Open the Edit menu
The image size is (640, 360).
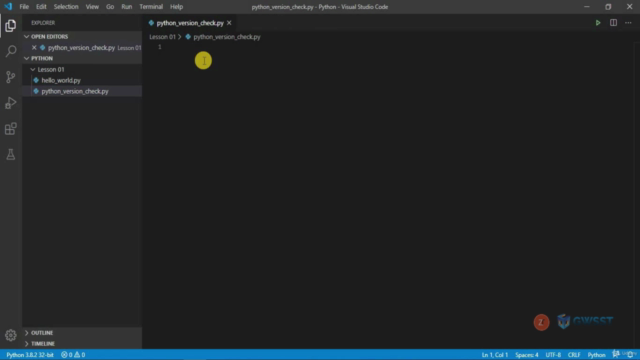click(41, 7)
